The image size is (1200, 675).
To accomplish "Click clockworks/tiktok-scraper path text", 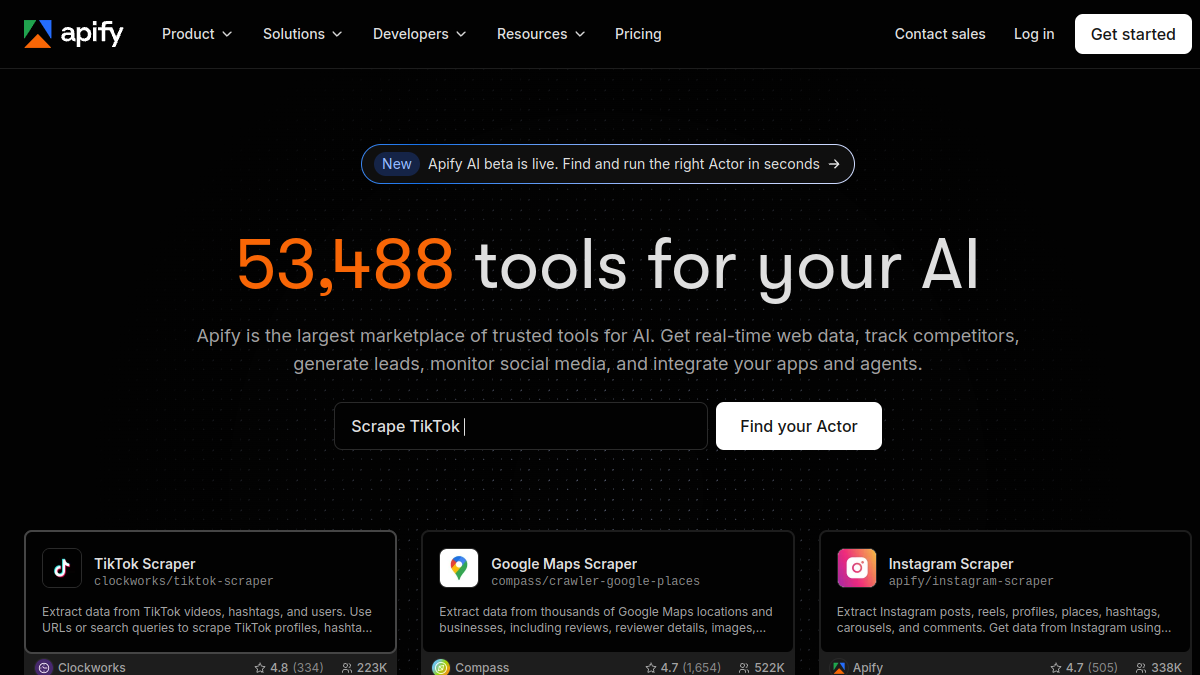I will coord(184,581).
